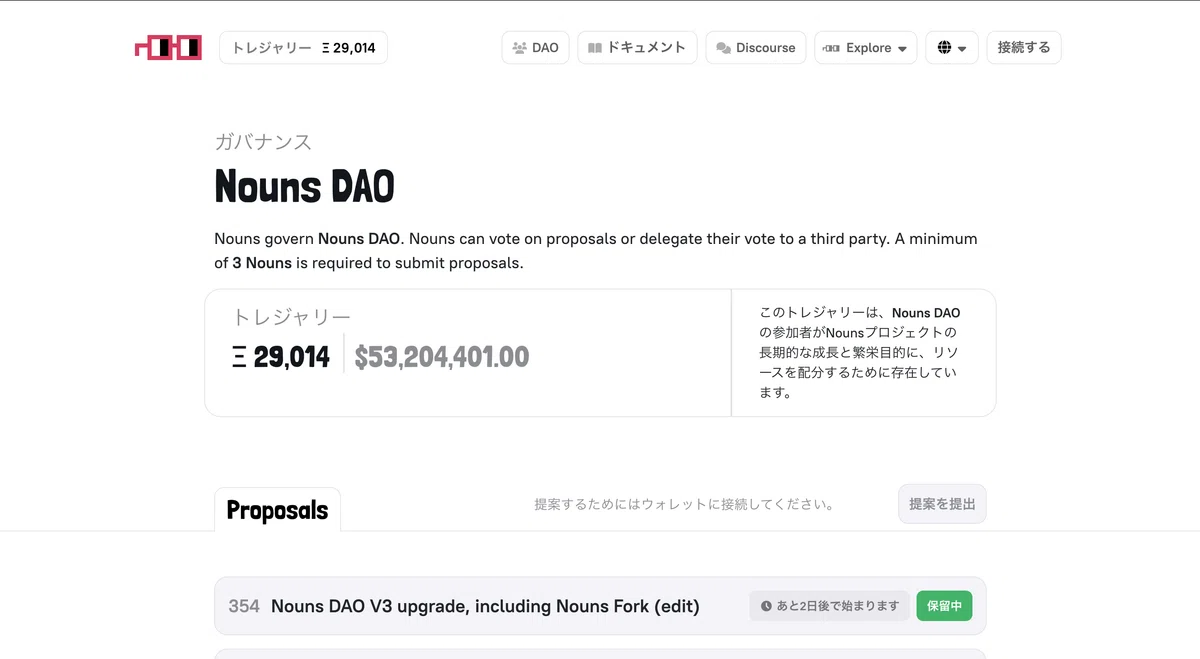Expand the Explore dropdown menu

865,47
